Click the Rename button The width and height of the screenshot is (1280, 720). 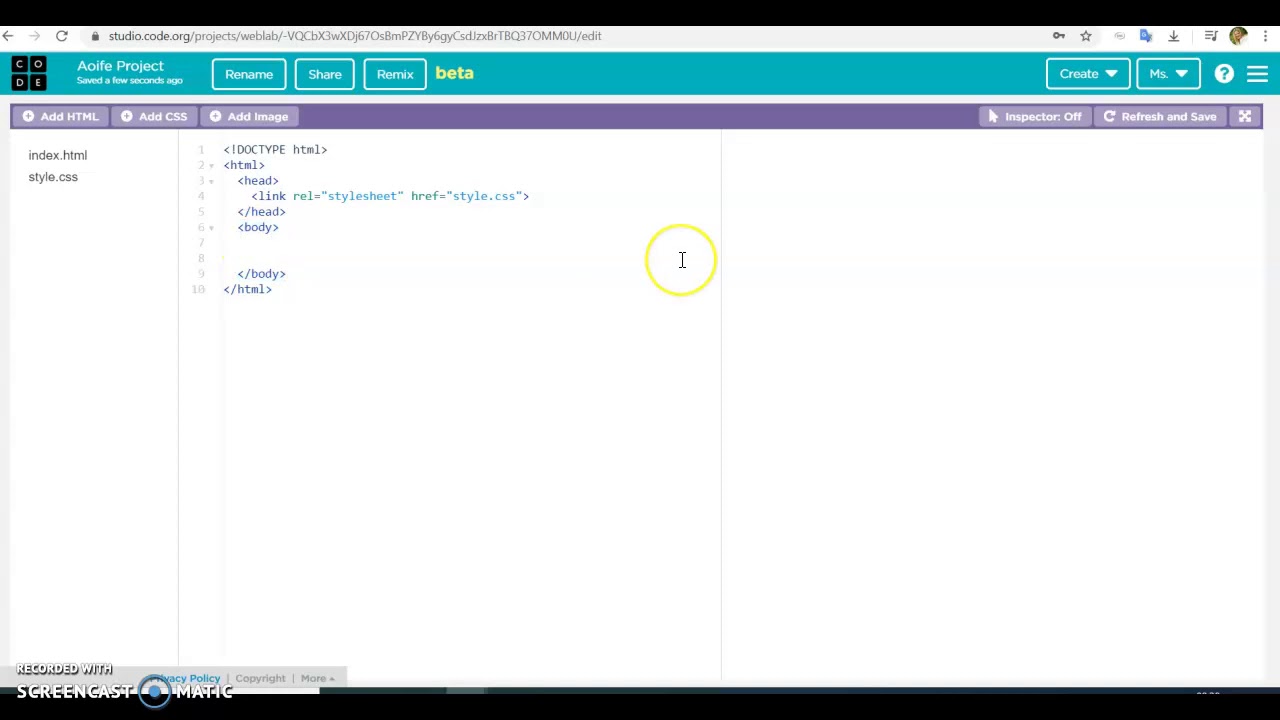coord(249,74)
